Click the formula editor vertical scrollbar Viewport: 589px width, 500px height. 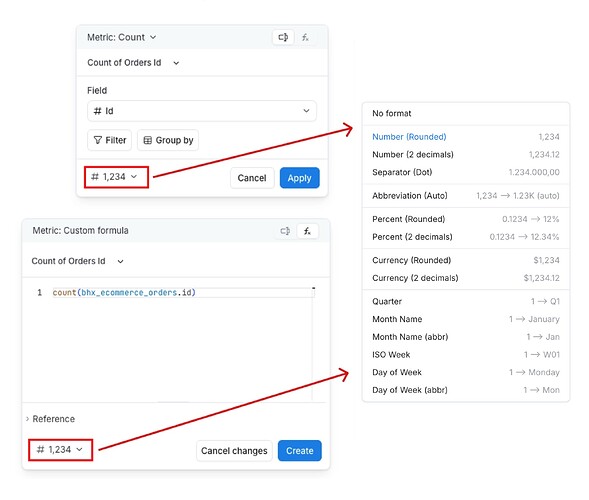click(313, 344)
